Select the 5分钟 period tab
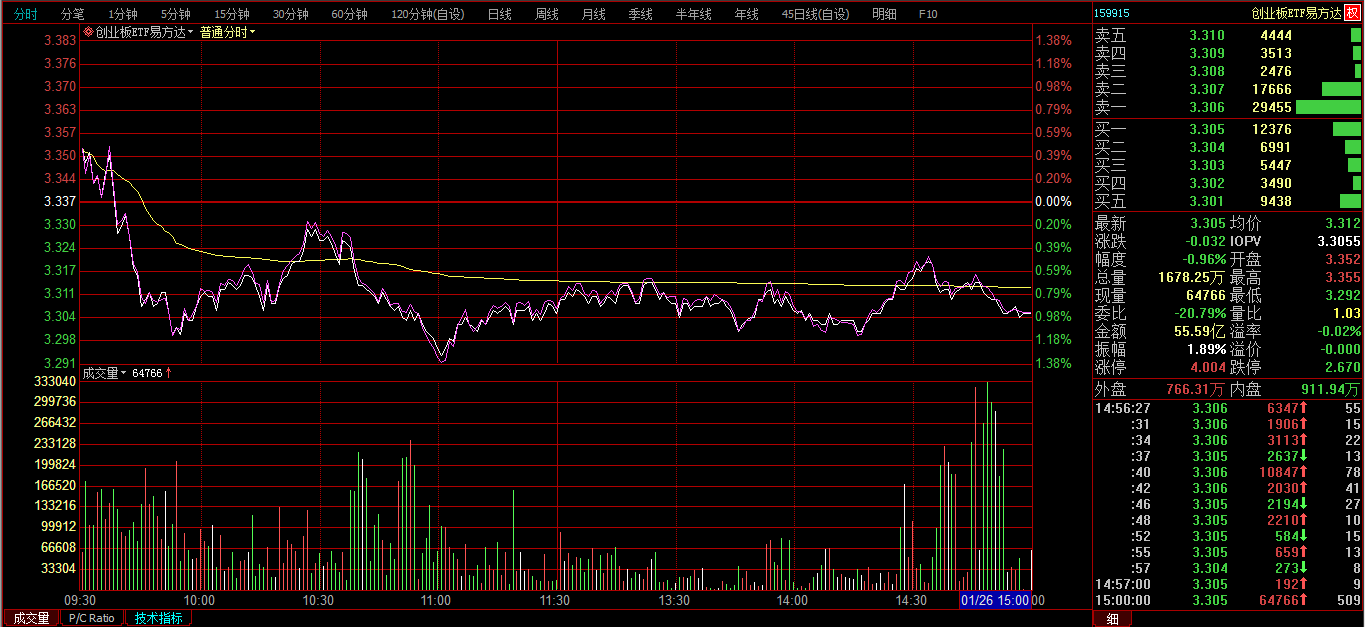This screenshot has height=627, width=1365. 175,14
